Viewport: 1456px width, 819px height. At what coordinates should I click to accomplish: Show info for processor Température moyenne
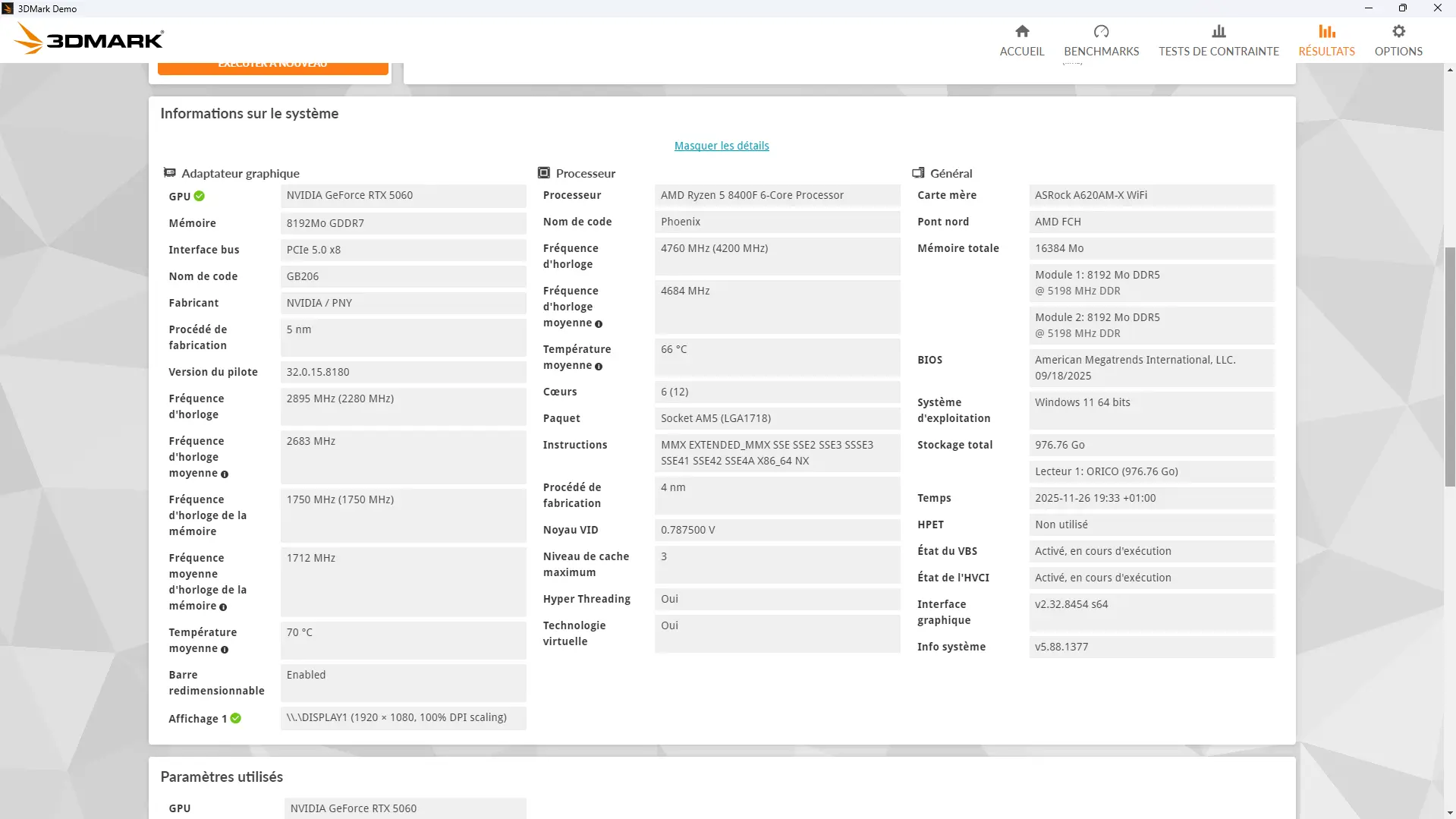(x=599, y=367)
